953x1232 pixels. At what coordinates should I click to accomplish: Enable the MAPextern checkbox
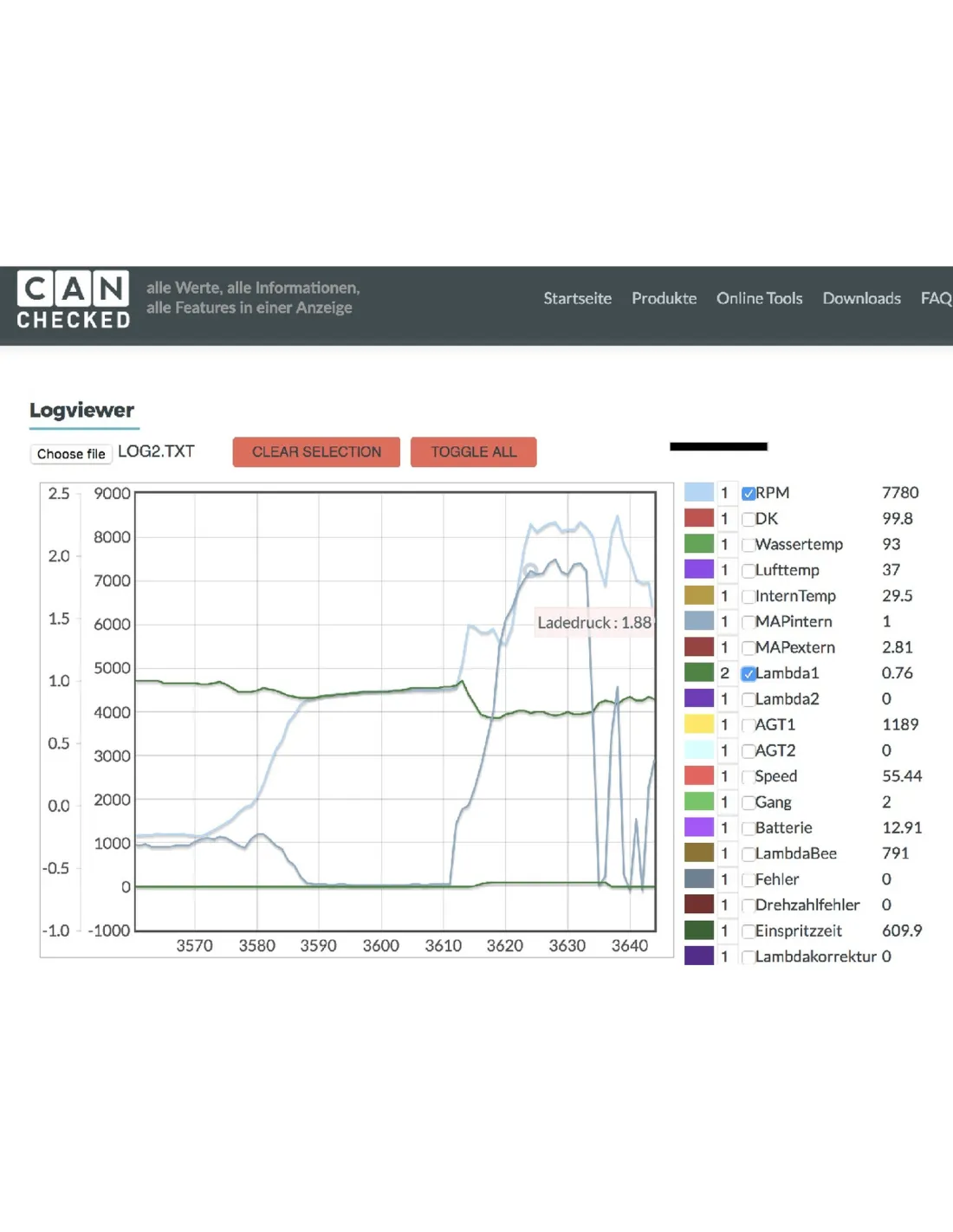(x=749, y=648)
